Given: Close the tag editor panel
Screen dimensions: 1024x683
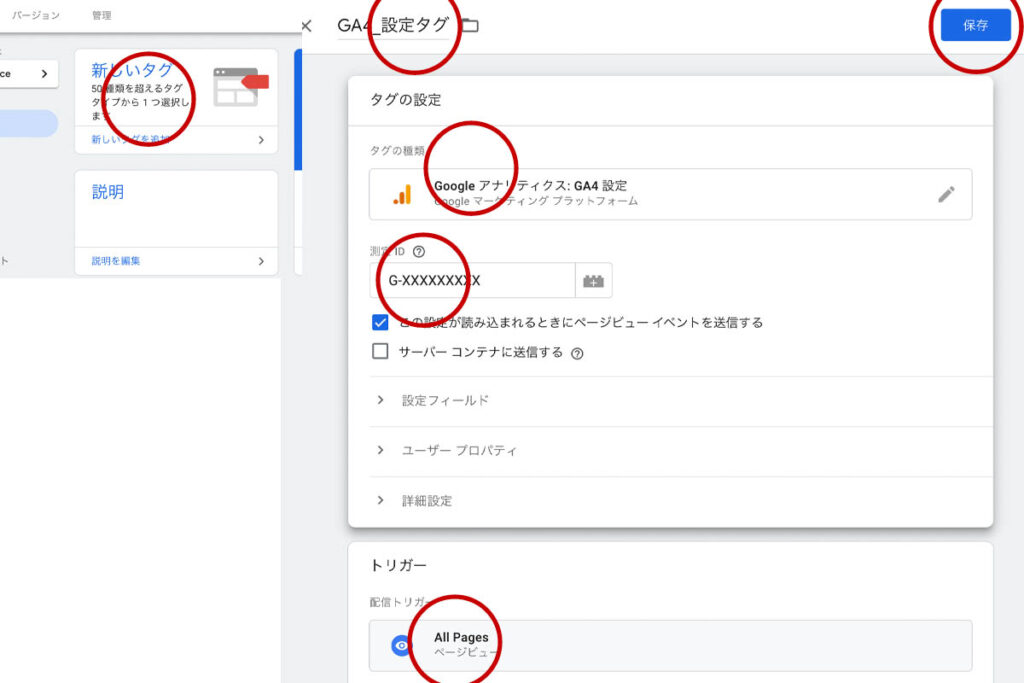Looking at the screenshot, I should (x=306, y=26).
